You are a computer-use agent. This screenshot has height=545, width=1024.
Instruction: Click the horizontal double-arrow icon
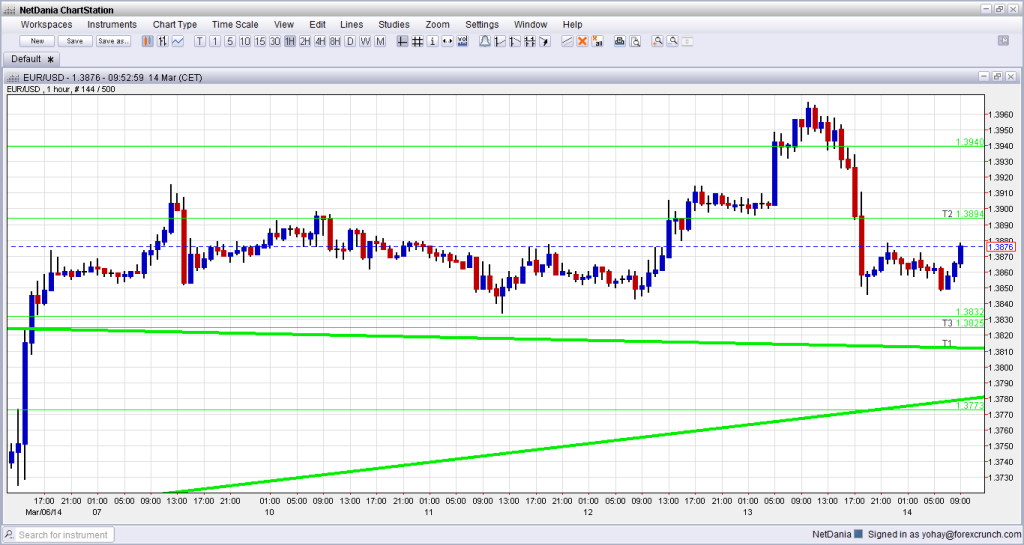pos(447,41)
